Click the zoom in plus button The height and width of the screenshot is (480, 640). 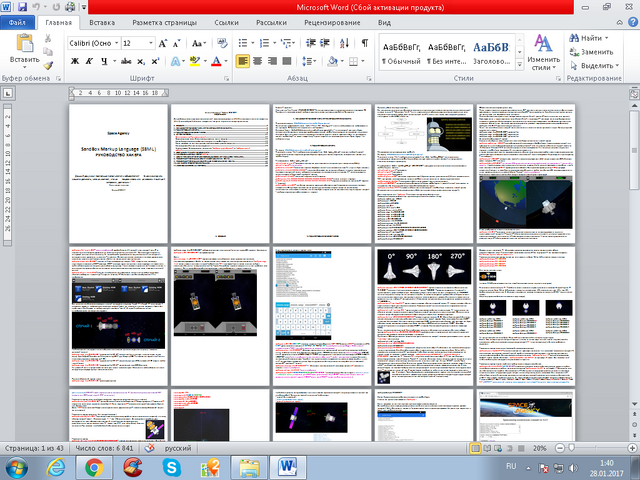point(632,448)
